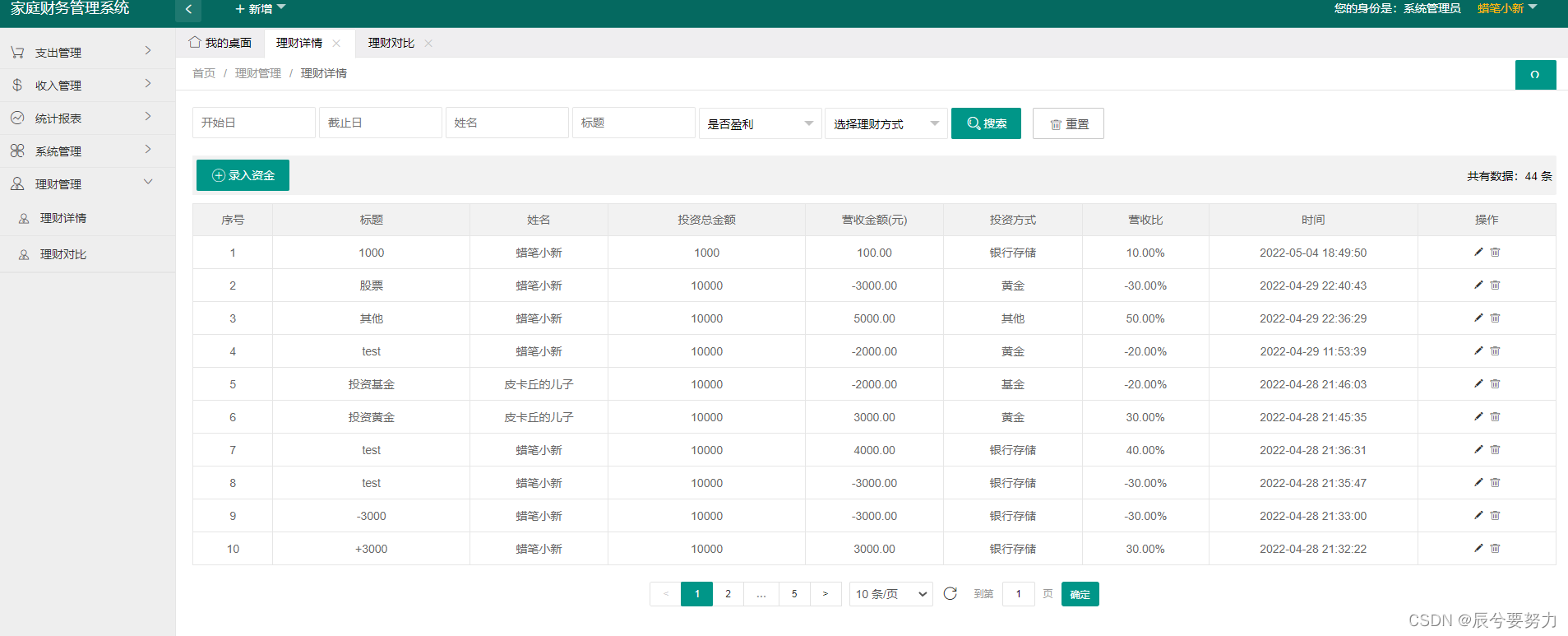Screen dimensions: 1568x636
Task: Open the 选择理财方式 dropdown
Action: click(x=886, y=123)
